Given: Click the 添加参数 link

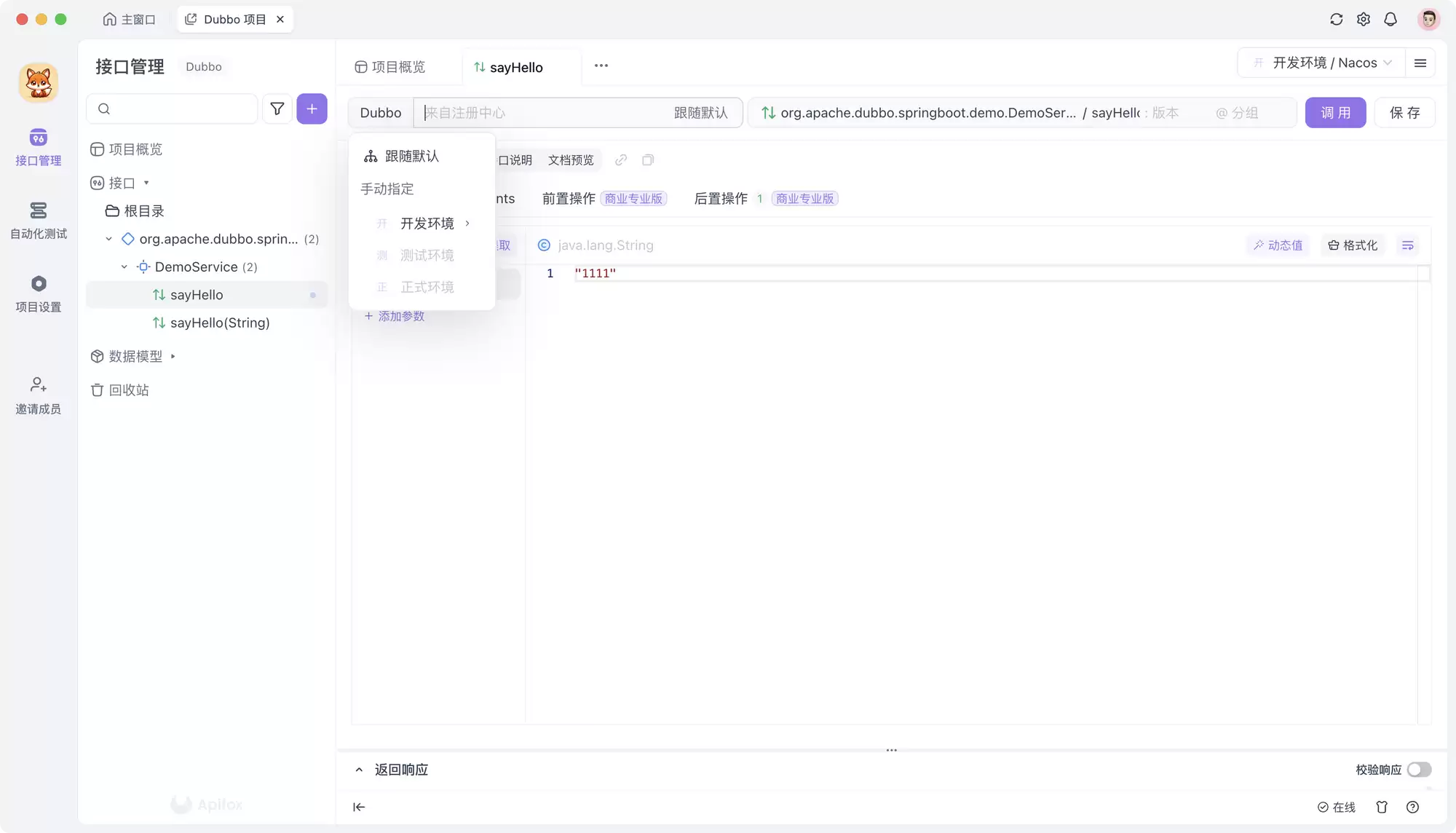Looking at the screenshot, I should [395, 317].
